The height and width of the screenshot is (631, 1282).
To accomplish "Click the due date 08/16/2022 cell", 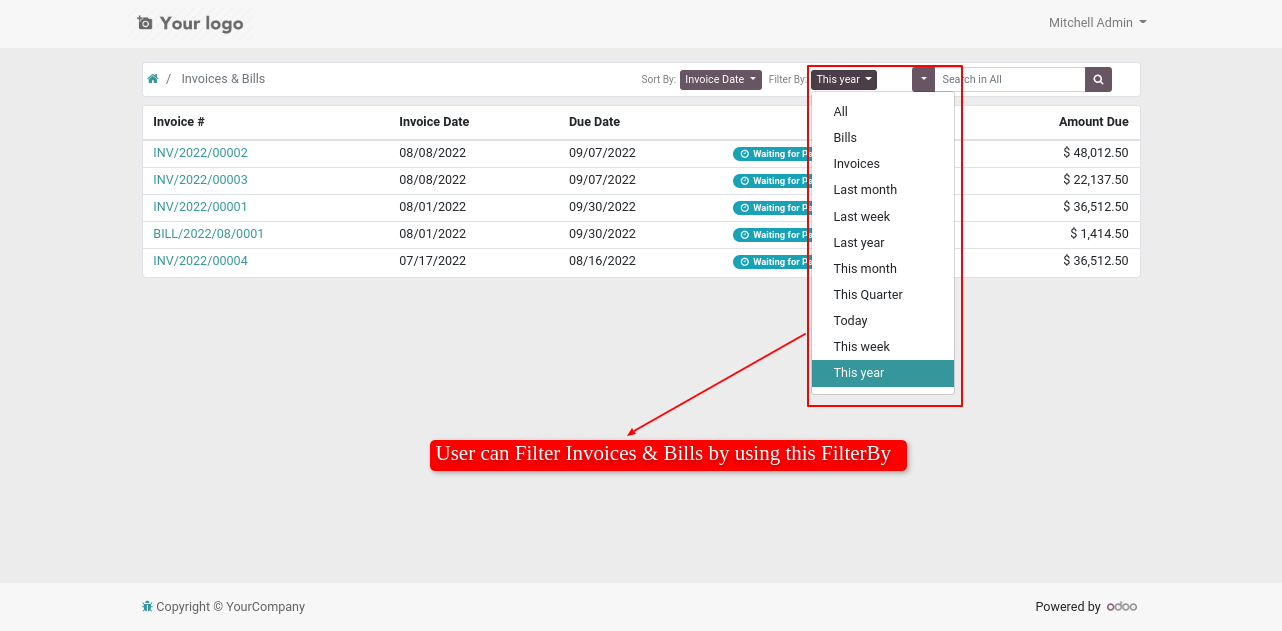I will (602, 261).
